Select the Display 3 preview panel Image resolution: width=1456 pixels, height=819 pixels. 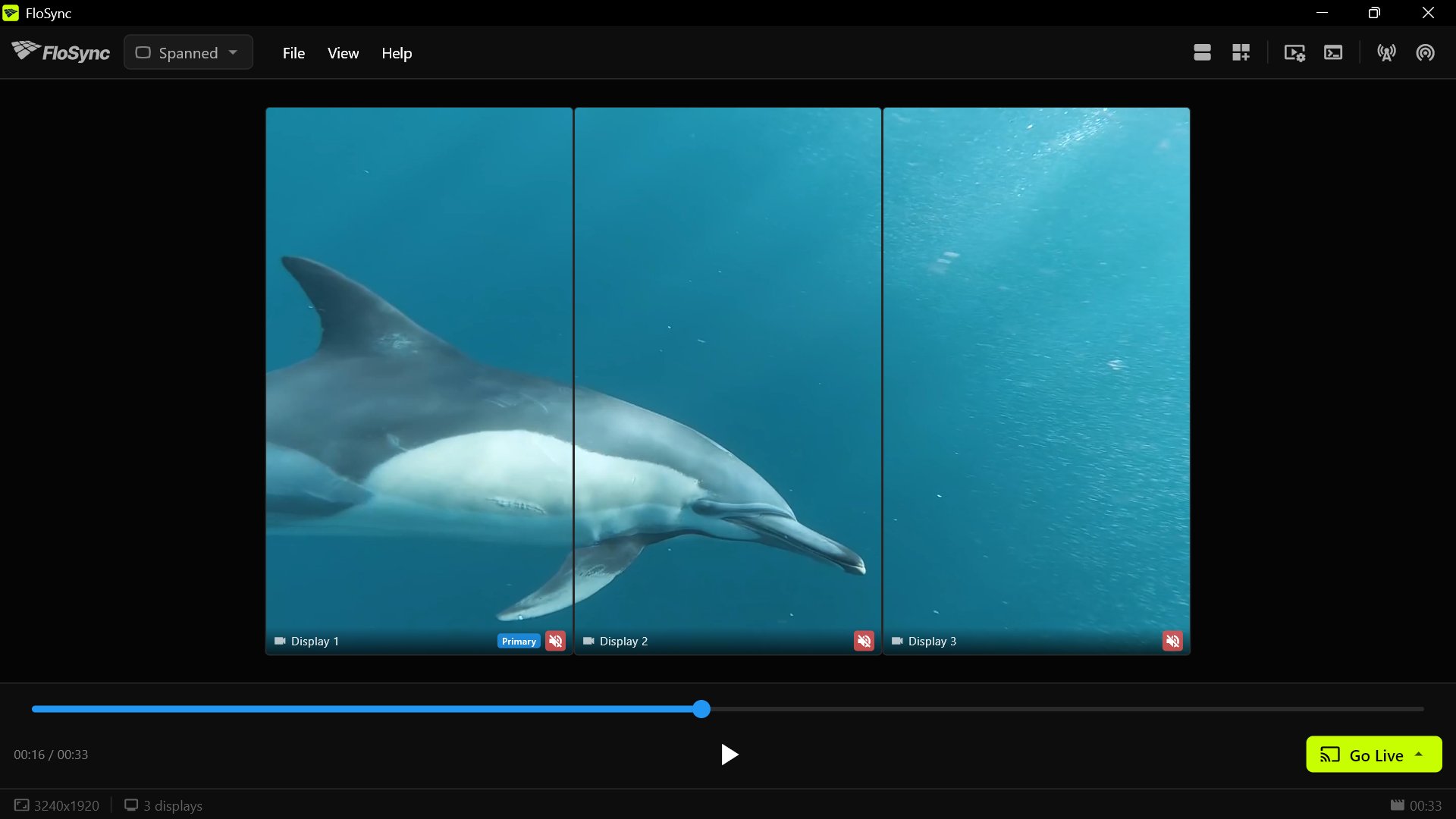point(1037,381)
